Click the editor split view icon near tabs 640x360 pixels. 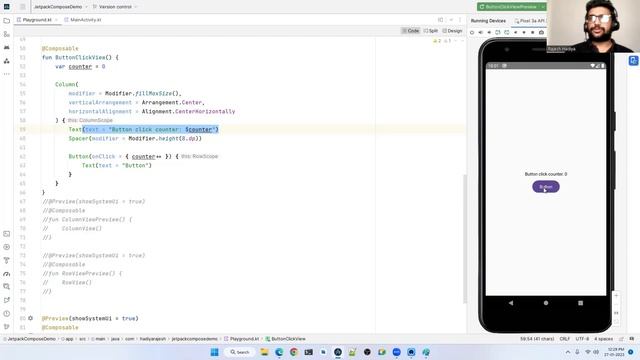(x=440, y=20)
